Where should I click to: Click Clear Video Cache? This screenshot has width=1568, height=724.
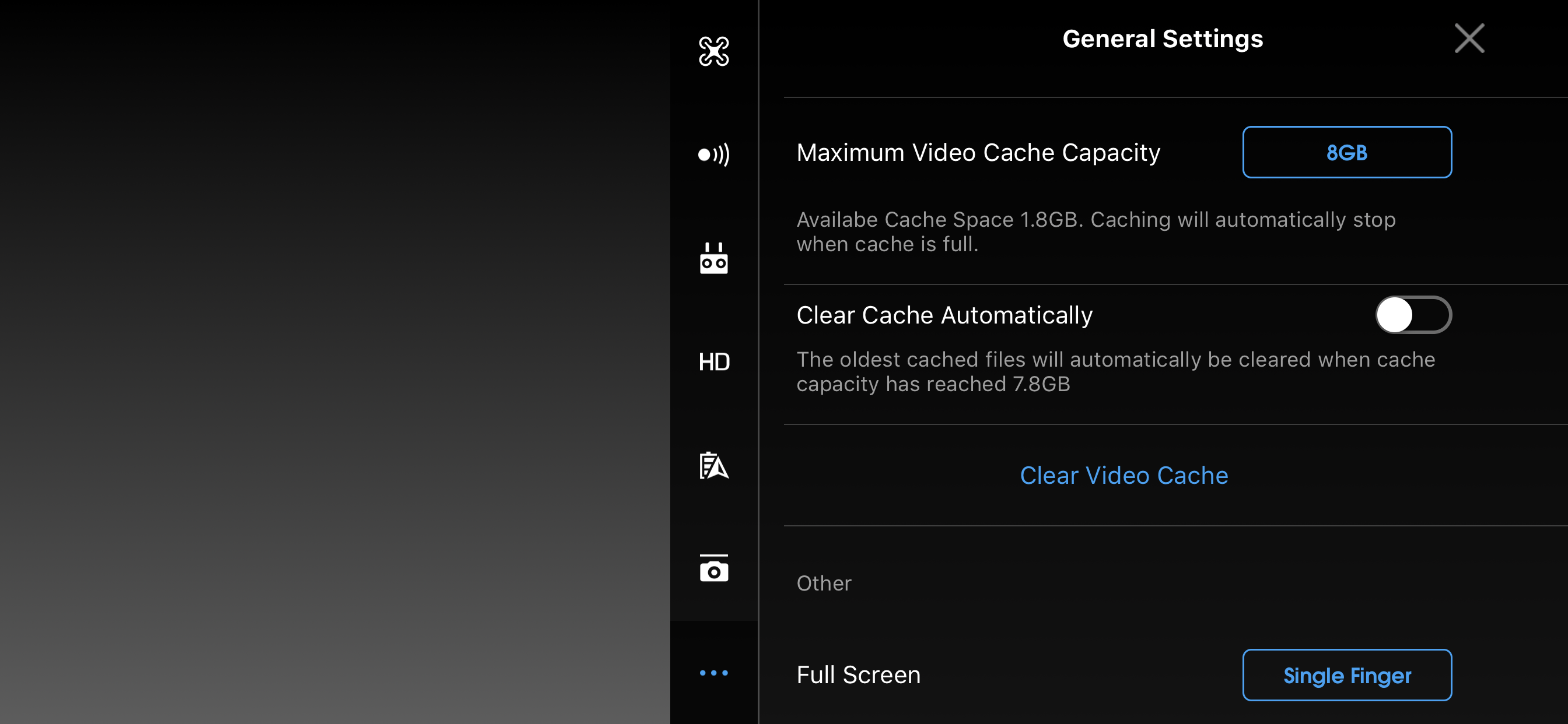[1123, 476]
